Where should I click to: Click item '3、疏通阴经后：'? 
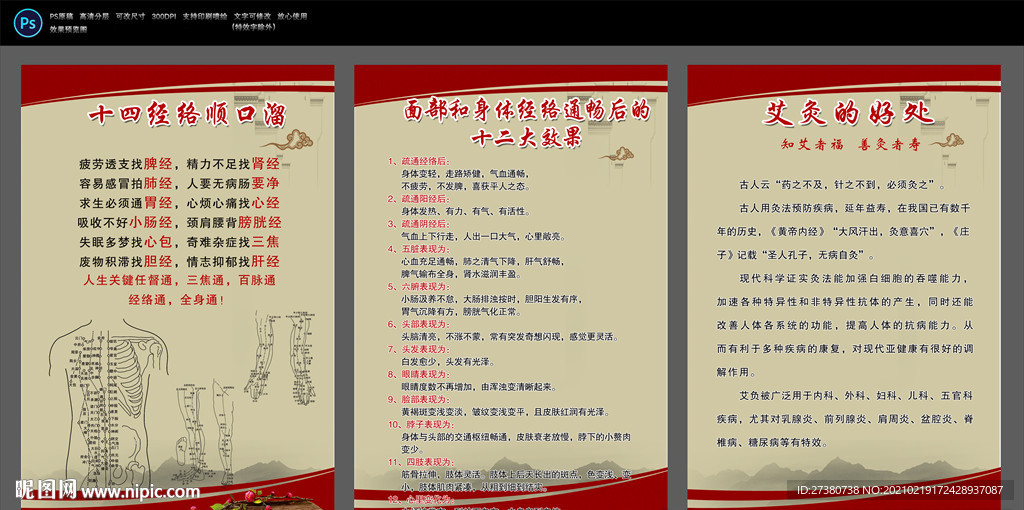[x=419, y=223]
